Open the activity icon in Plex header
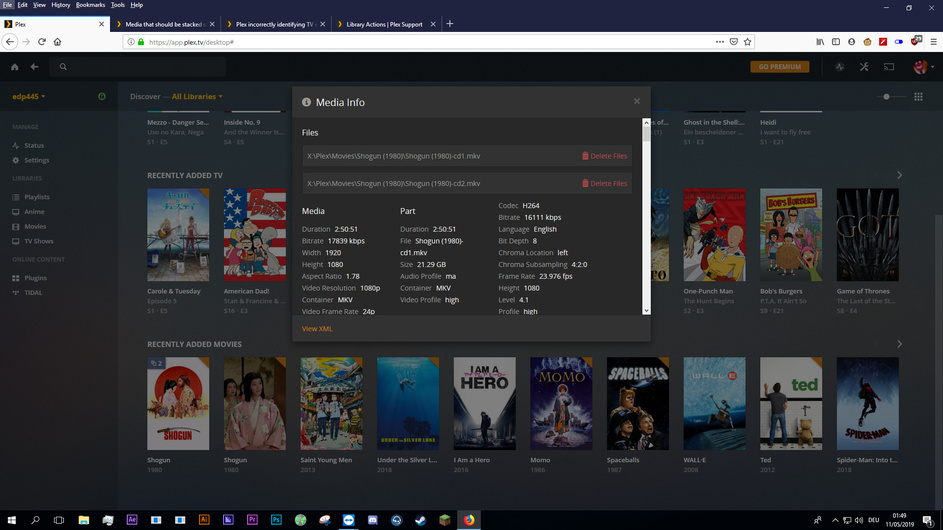Viewport: 943px width, 530px height. (x=840, y=67)
